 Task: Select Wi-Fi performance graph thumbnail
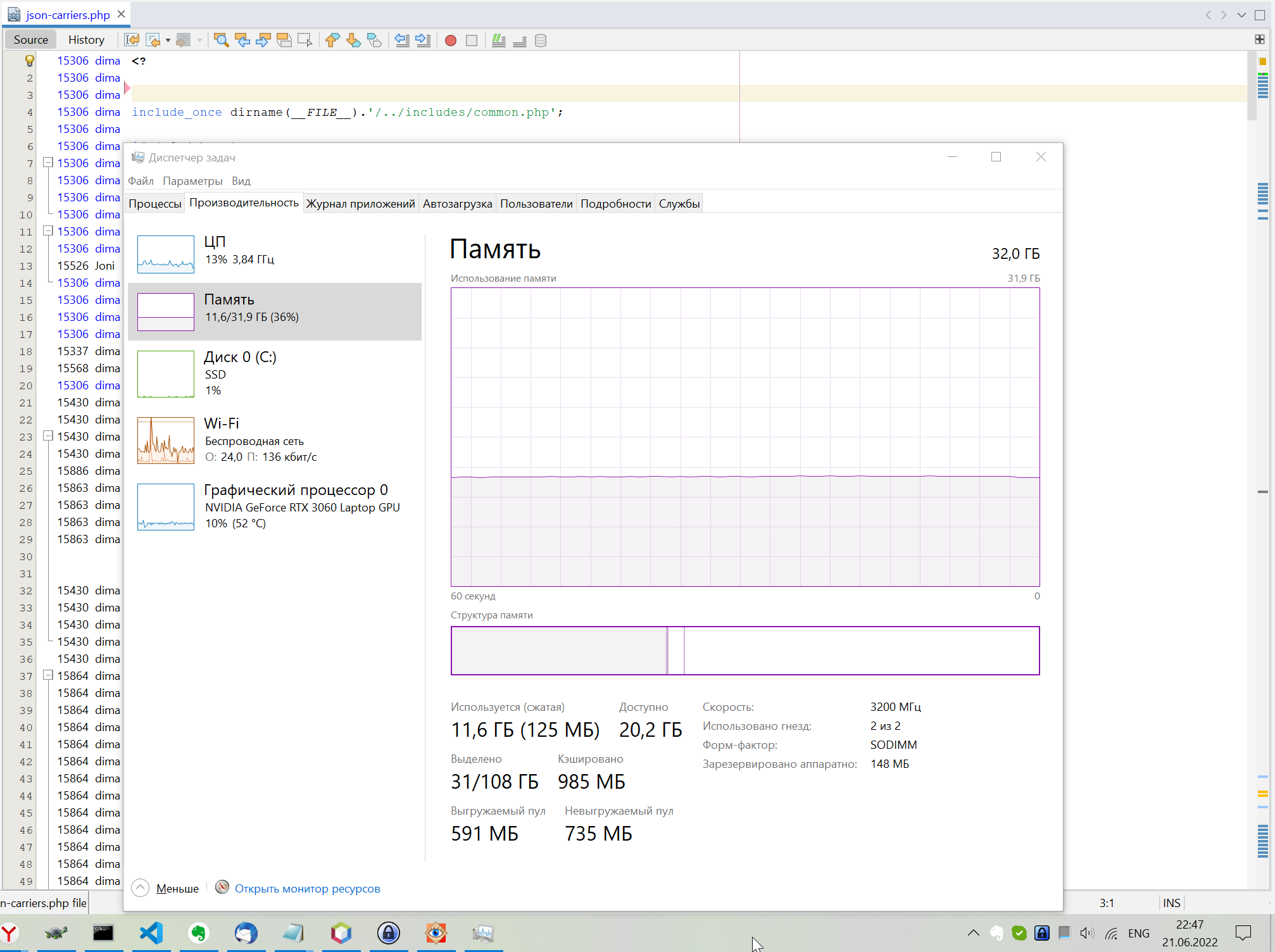(x=166, y=441)
